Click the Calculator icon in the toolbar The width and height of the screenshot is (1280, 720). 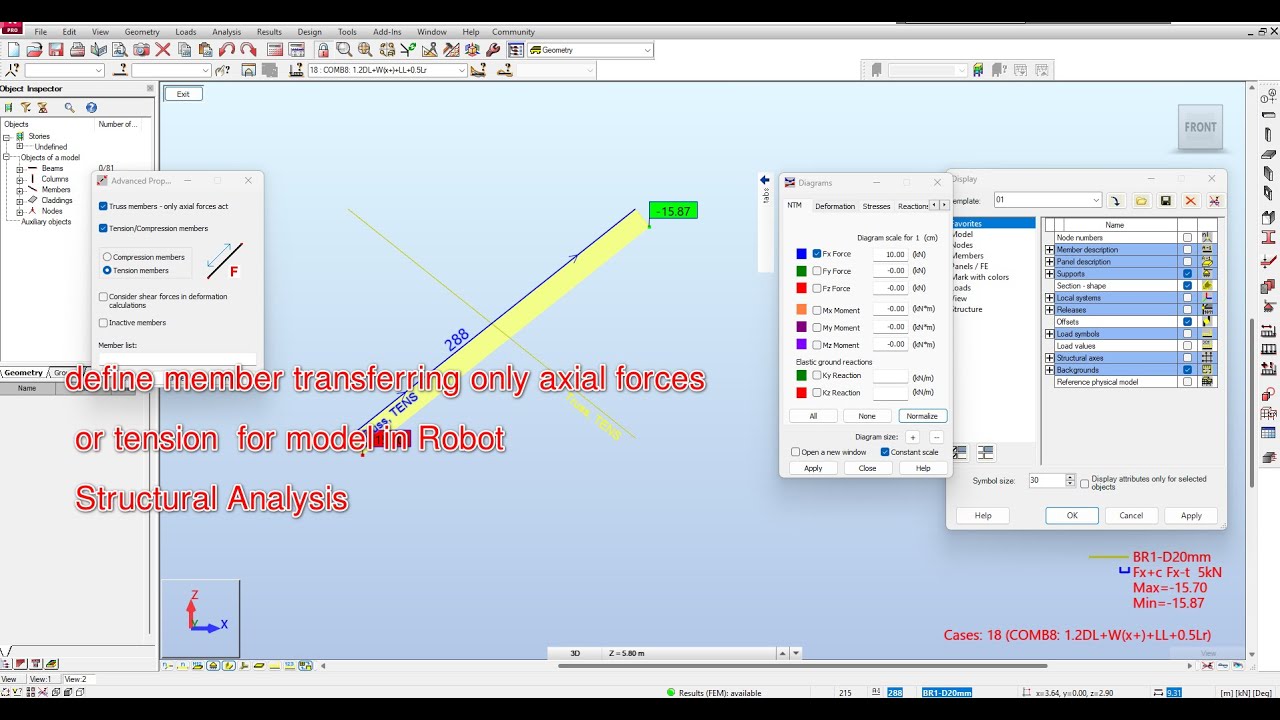pyautogui.click(x=275, y=50)
